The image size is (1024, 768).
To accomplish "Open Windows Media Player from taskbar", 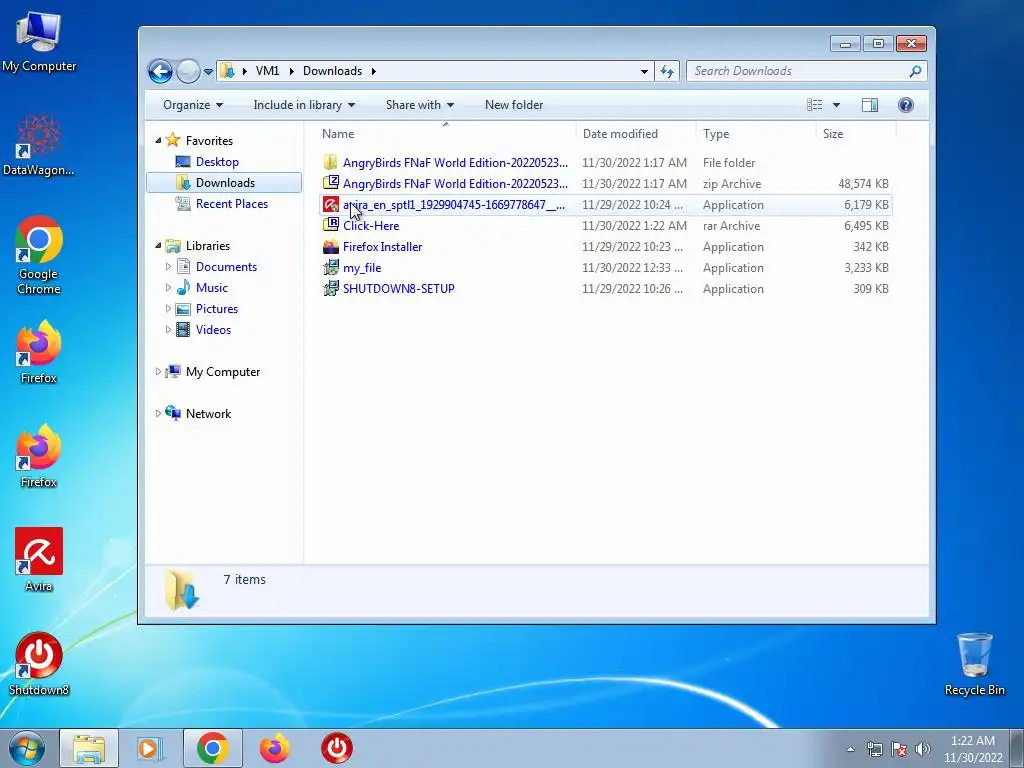I will tap(150, 748).
